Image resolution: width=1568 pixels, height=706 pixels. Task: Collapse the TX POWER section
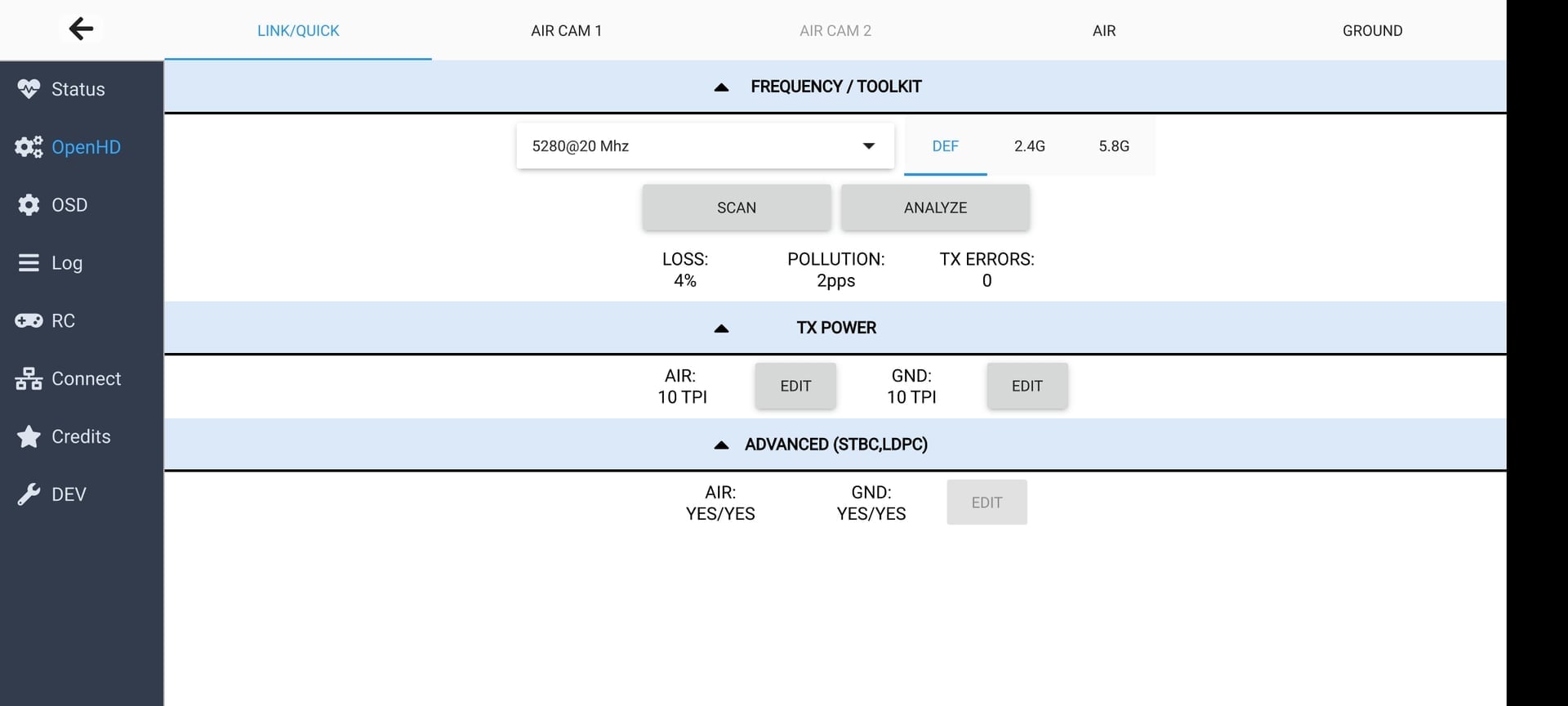click(721, 328)
